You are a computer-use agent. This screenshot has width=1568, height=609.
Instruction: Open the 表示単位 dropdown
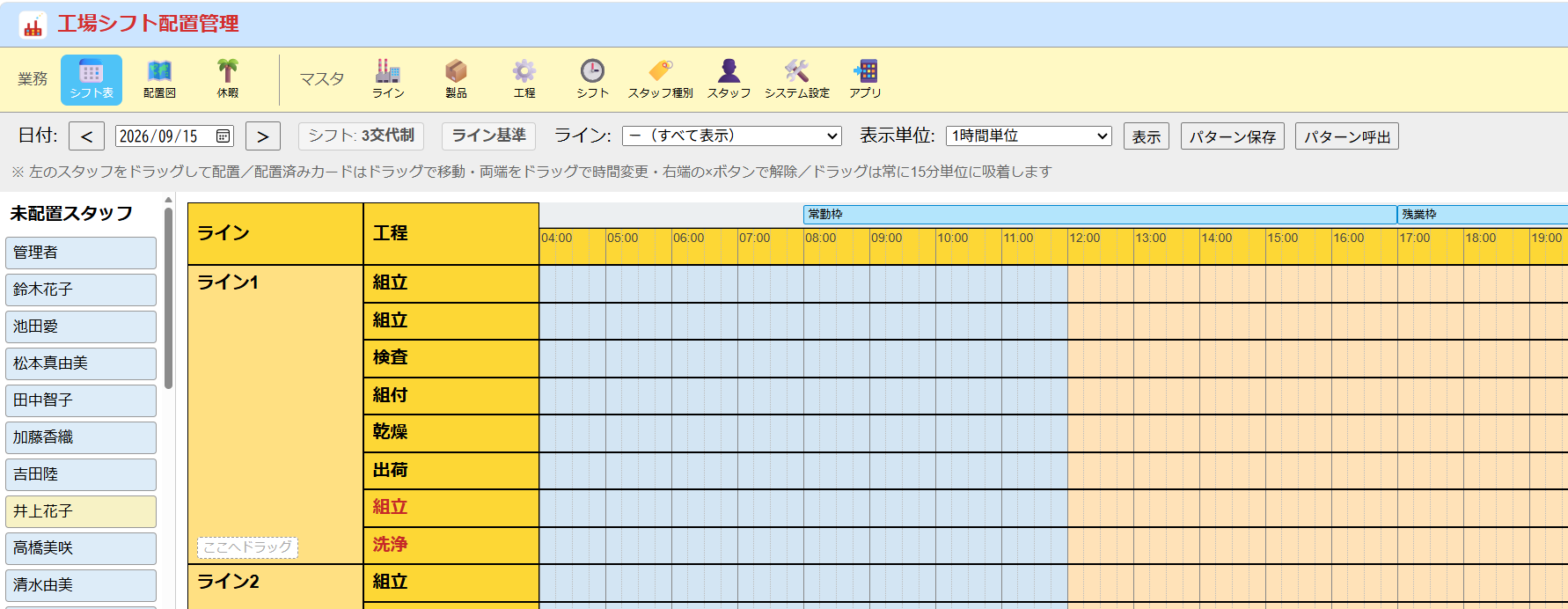[x=1029, y=136]
